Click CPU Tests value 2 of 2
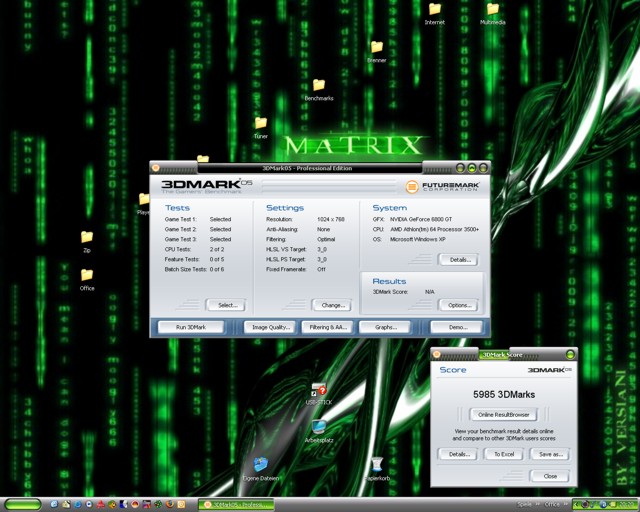Screen dimensions: 640x512 point(217,249)
